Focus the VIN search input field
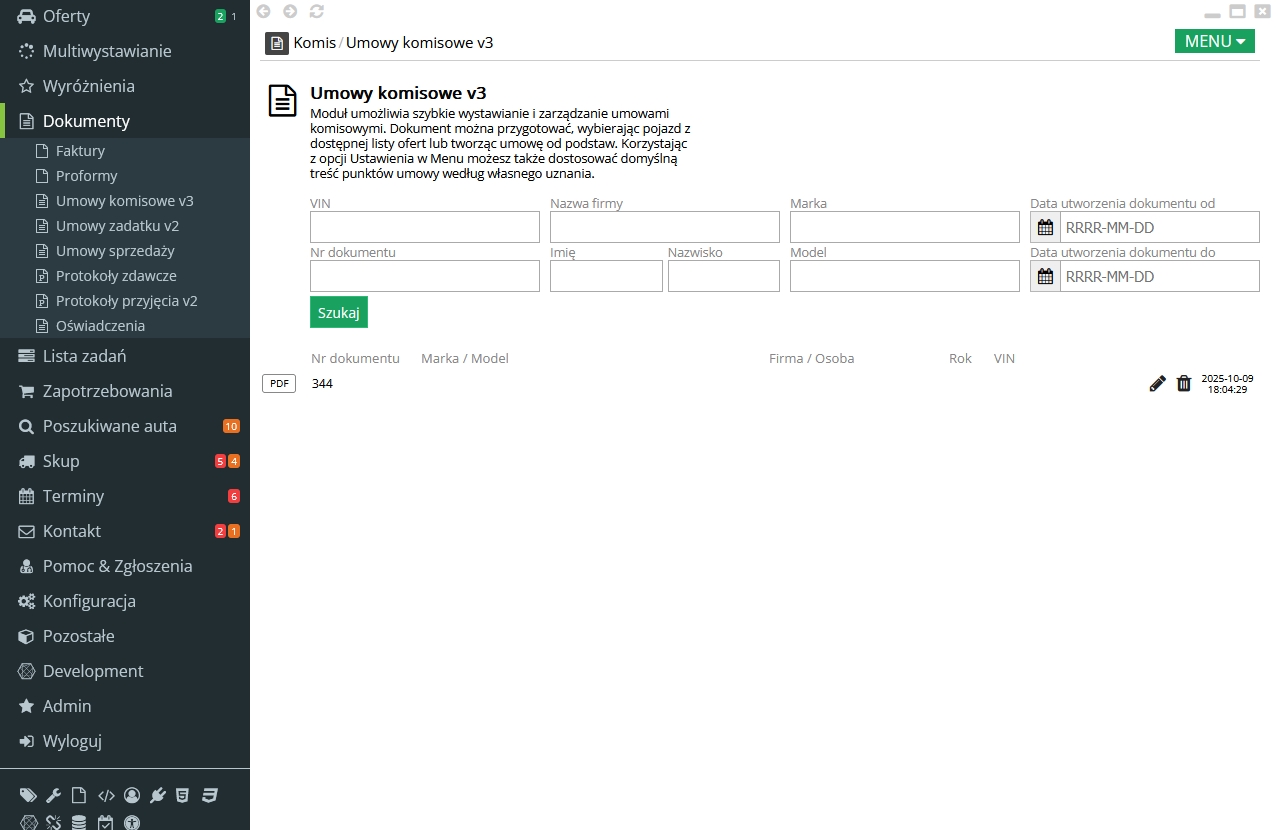This screenshot has width=1278, height=830. (x=425, y=227)
